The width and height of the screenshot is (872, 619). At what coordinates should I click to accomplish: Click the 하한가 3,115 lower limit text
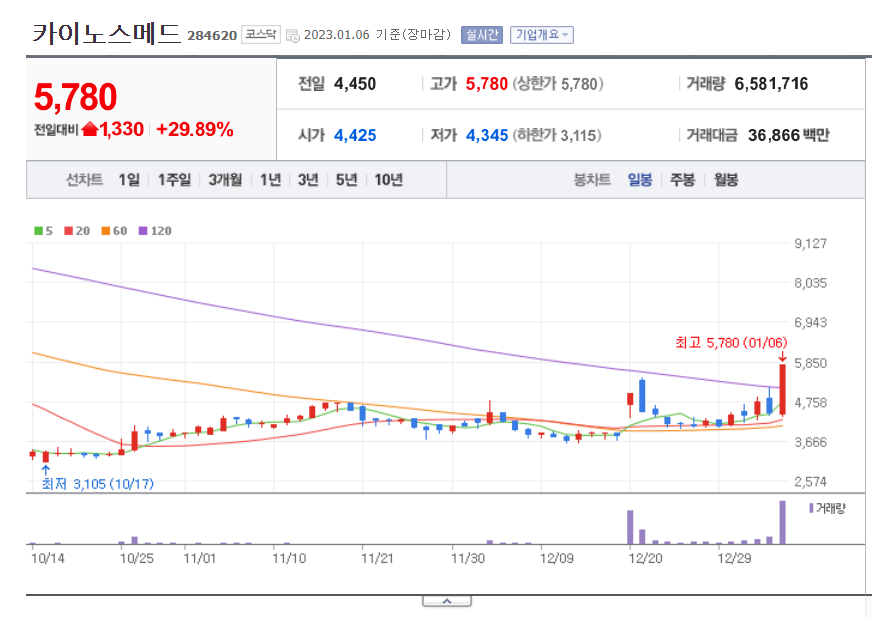pyautogui.click(x=557, y=135)
